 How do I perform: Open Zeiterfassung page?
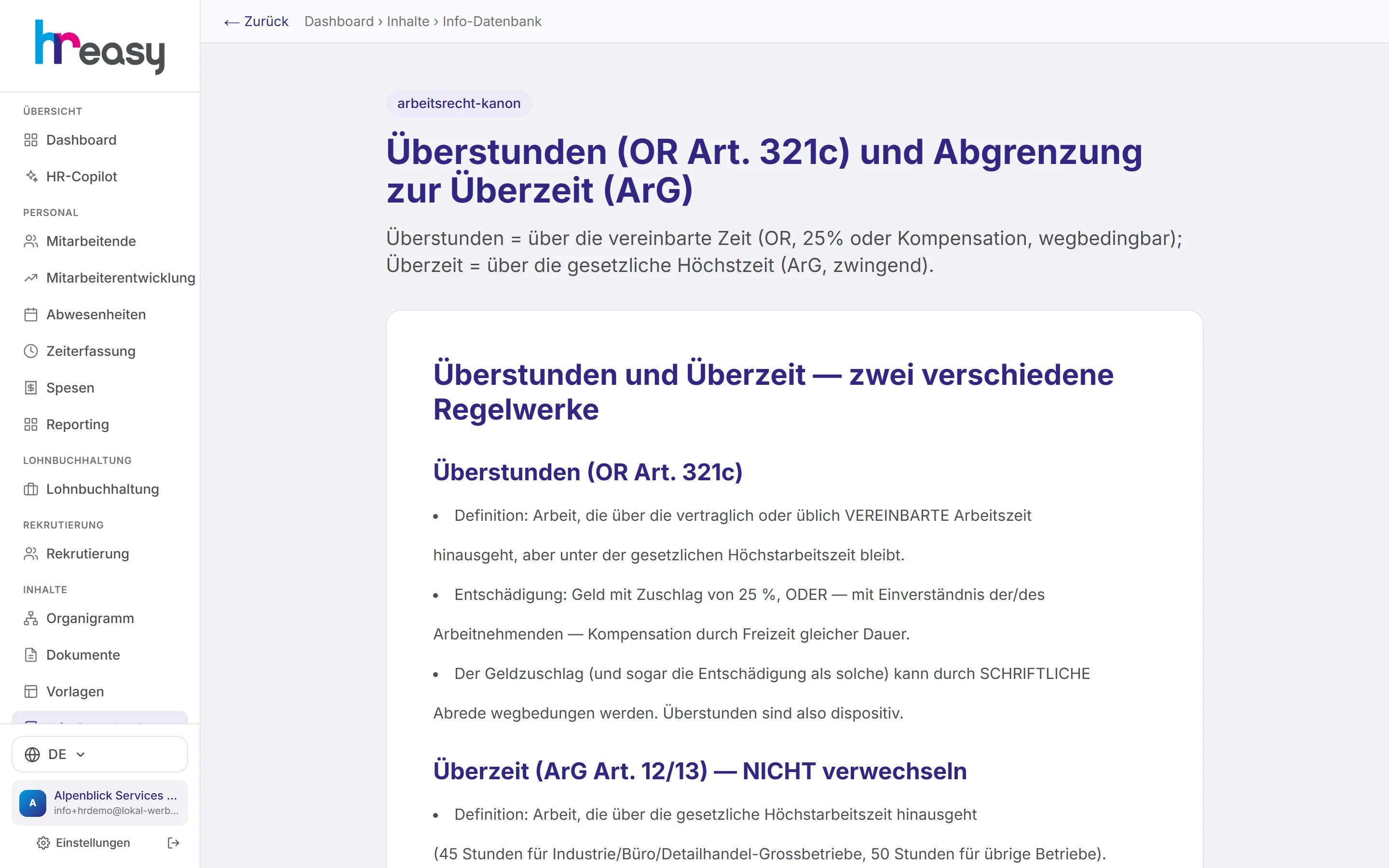100,352
